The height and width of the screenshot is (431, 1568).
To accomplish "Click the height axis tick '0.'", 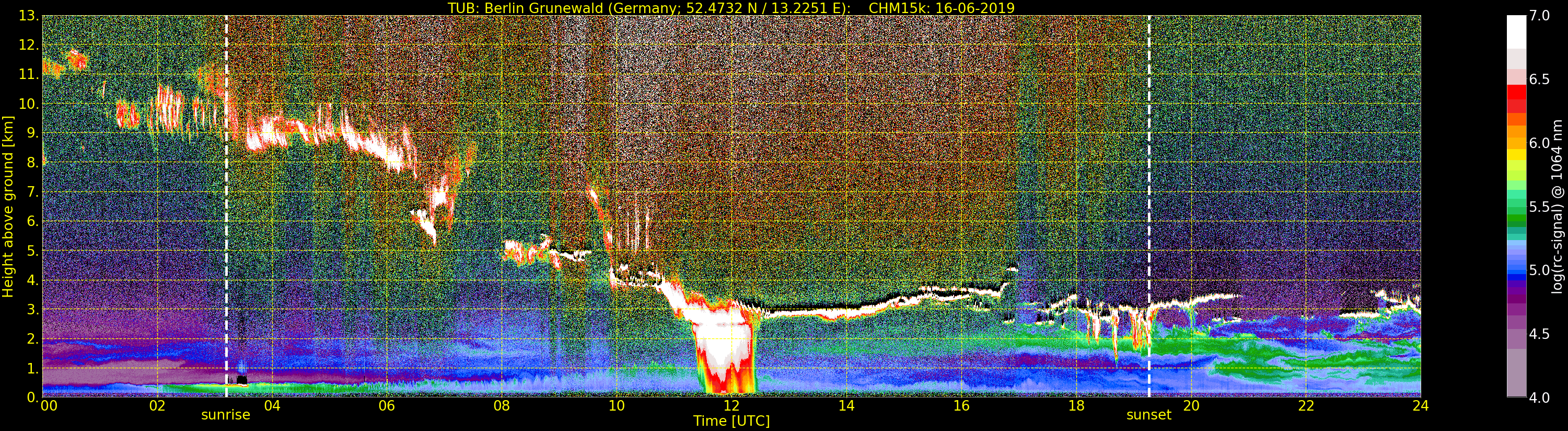I will [33, 397].
